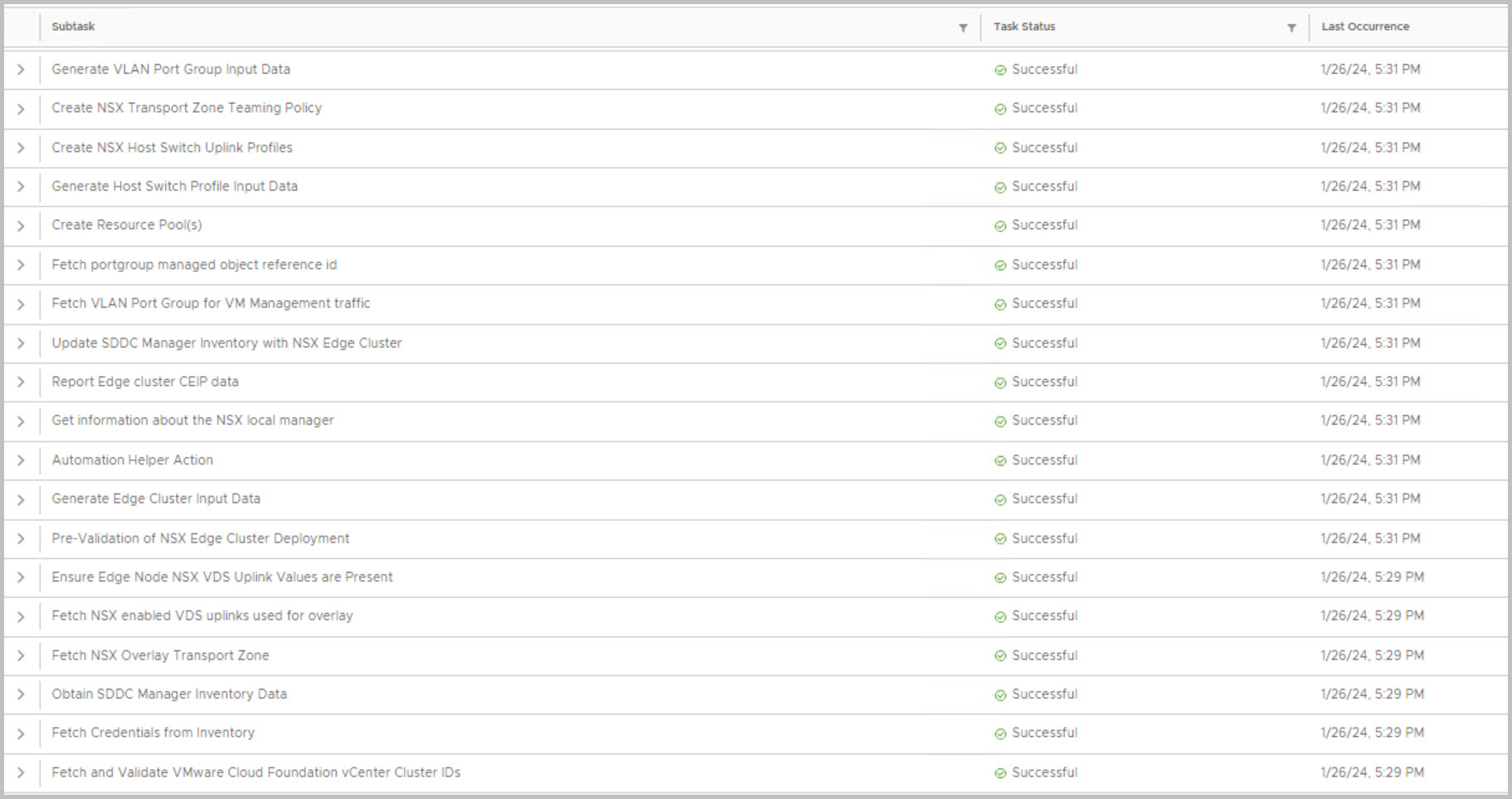Screen dimensions: 1512x799
Task: Click success icon for Fetch Credentials from Inventory
Action: pos(1000,733)
